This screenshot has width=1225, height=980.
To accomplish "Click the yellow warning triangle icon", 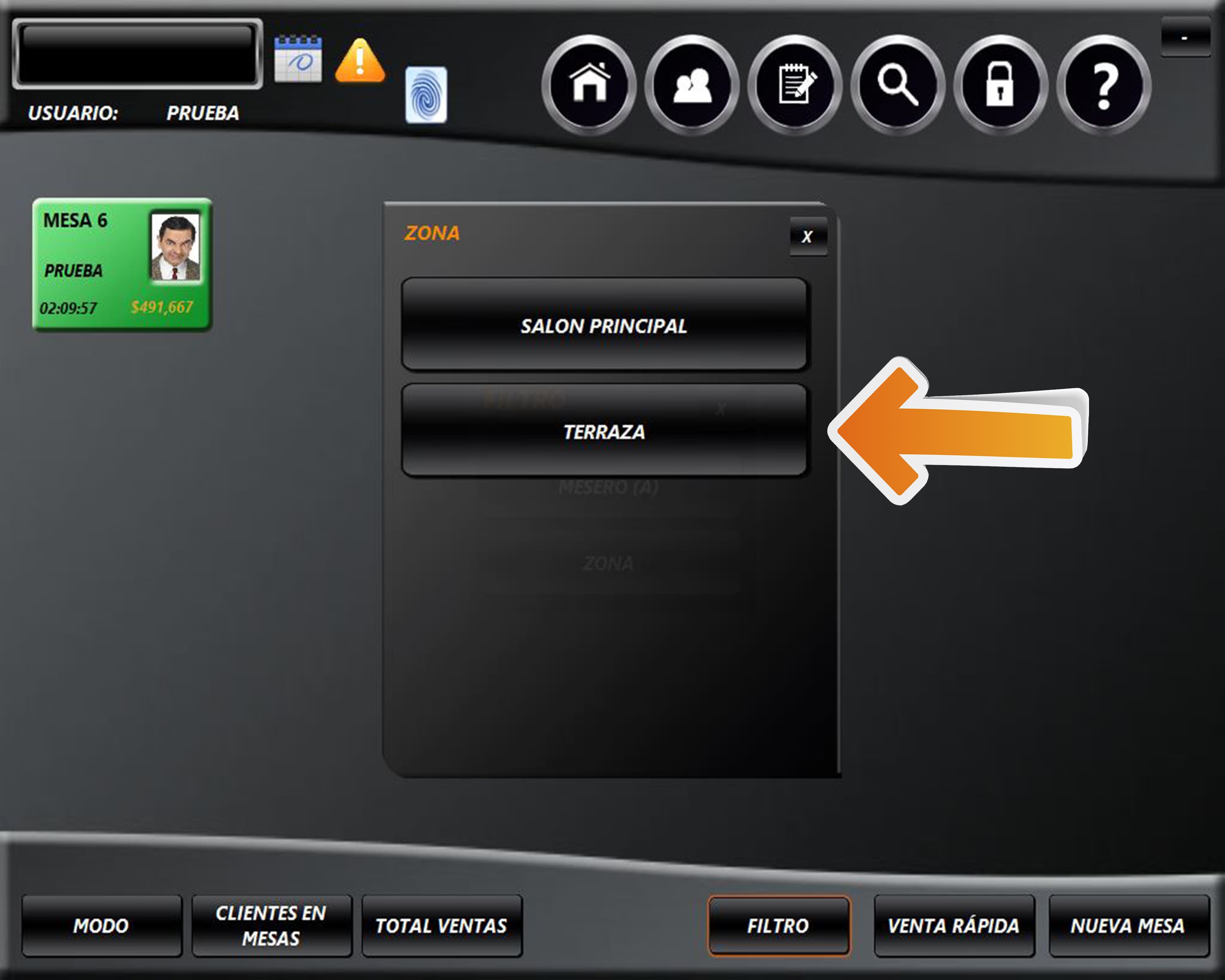I will pyautogui.click(x=360, y=61).
